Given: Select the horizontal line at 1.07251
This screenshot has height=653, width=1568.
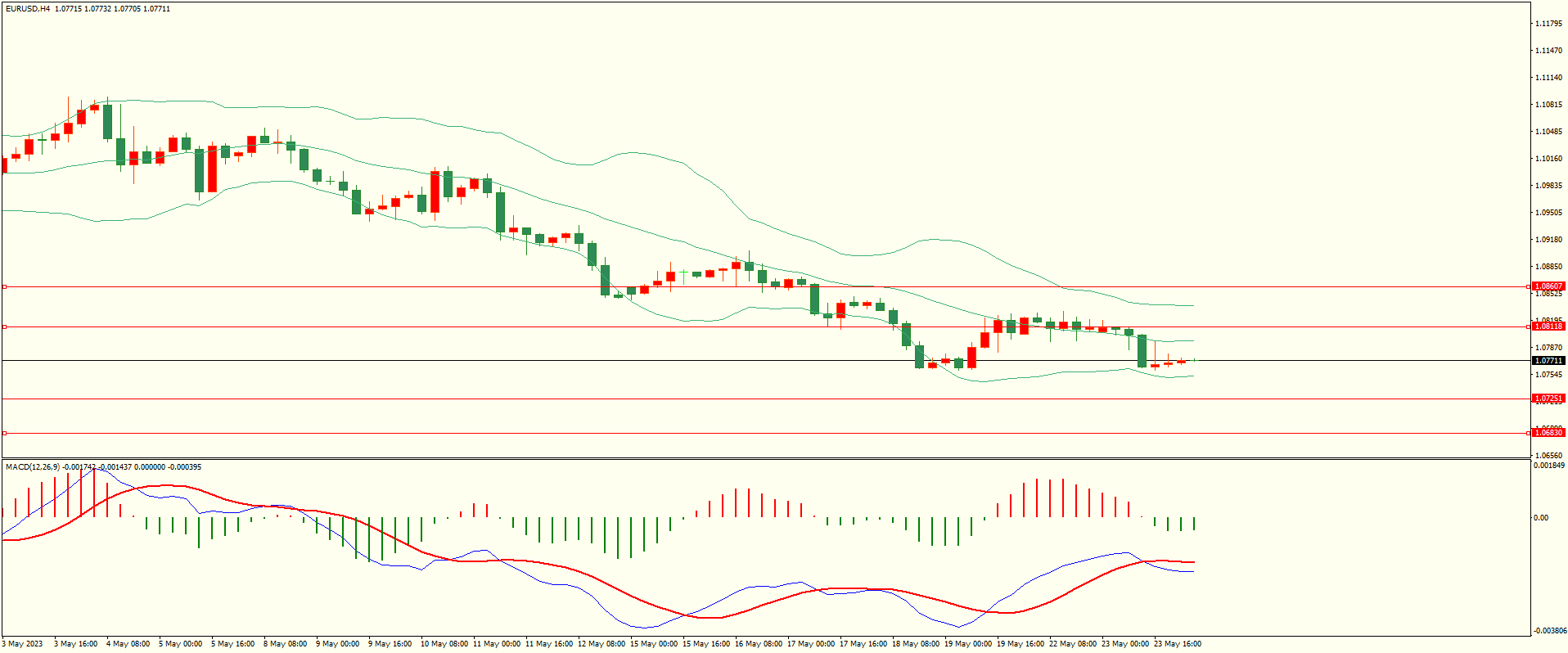Looking at the screenshot, I should pos(765,399).
